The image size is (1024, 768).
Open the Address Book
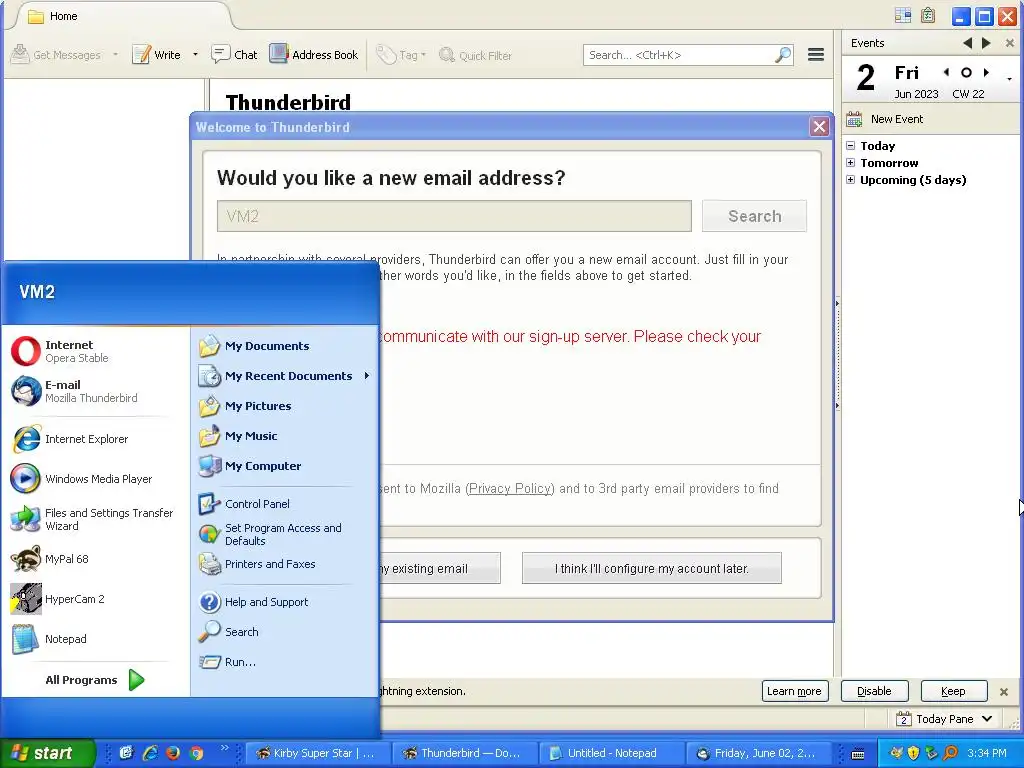point(313,55)
